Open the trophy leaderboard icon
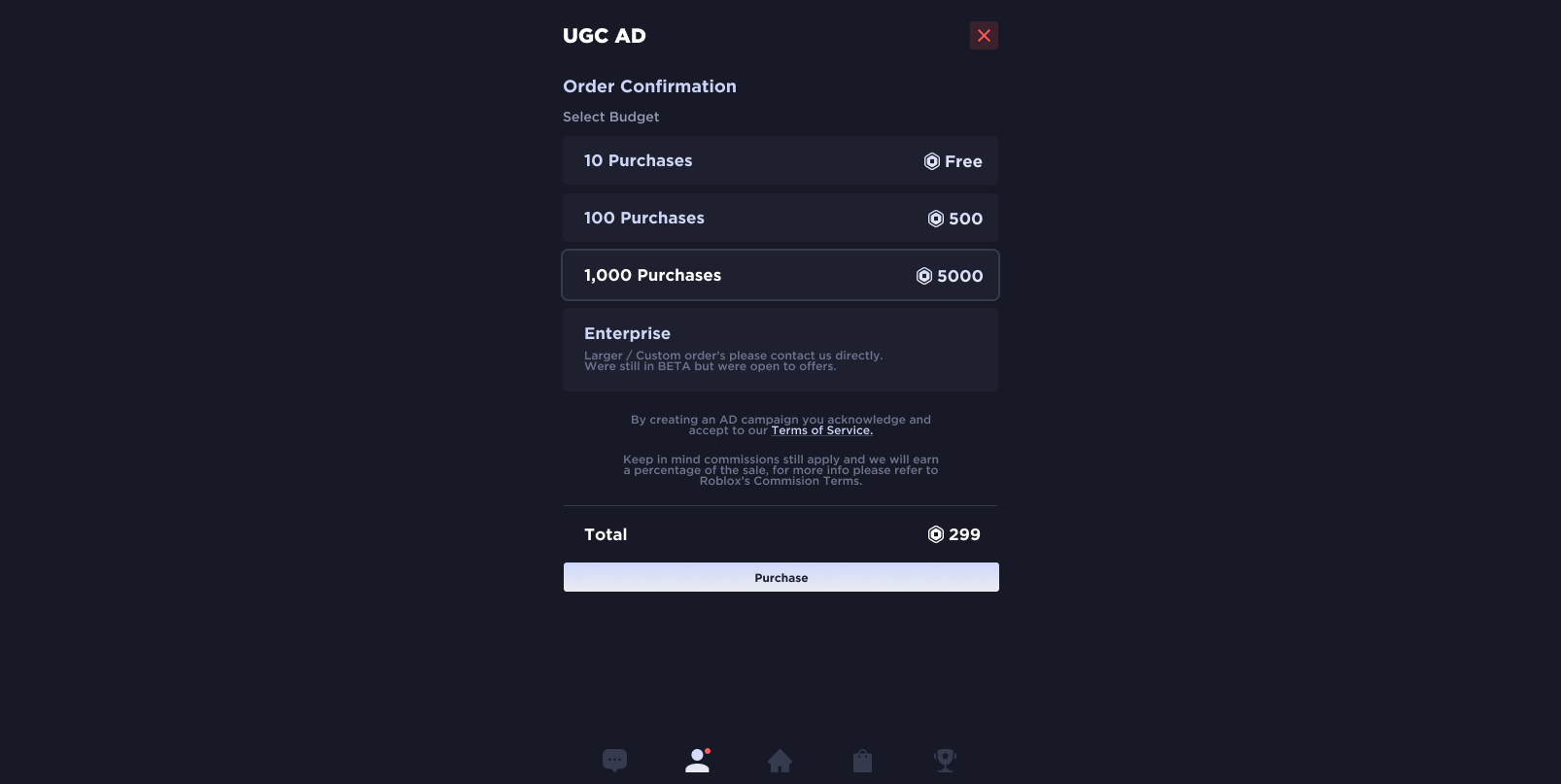 click(x=945, y=760)
